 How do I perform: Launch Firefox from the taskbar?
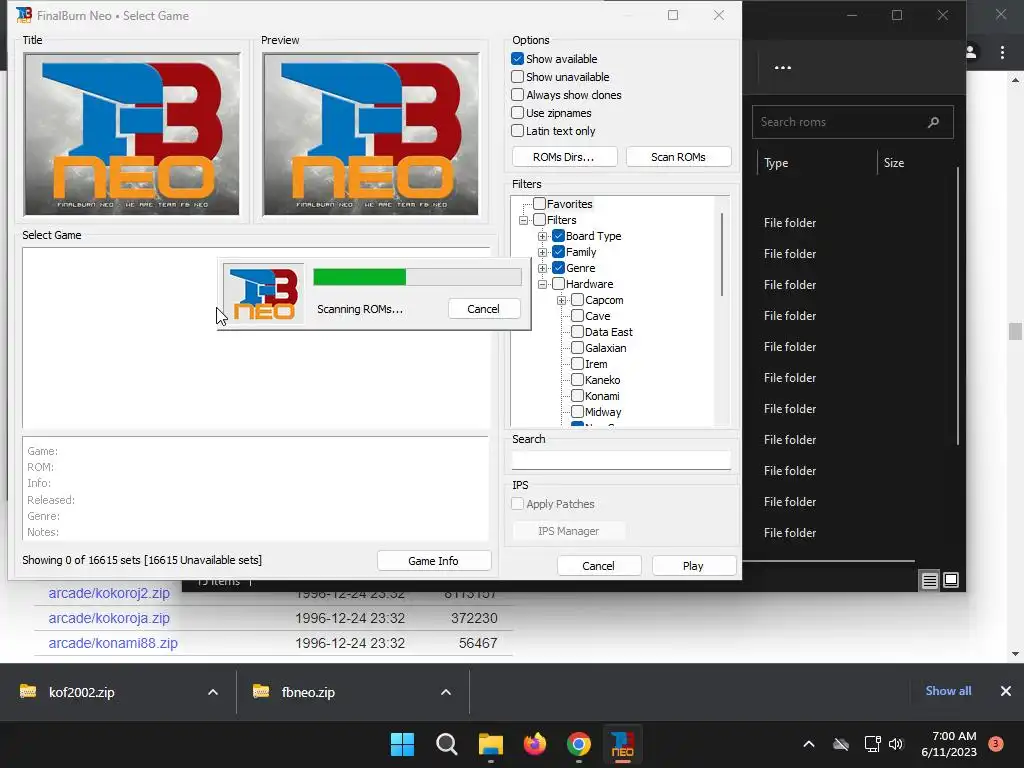[535, 744]
